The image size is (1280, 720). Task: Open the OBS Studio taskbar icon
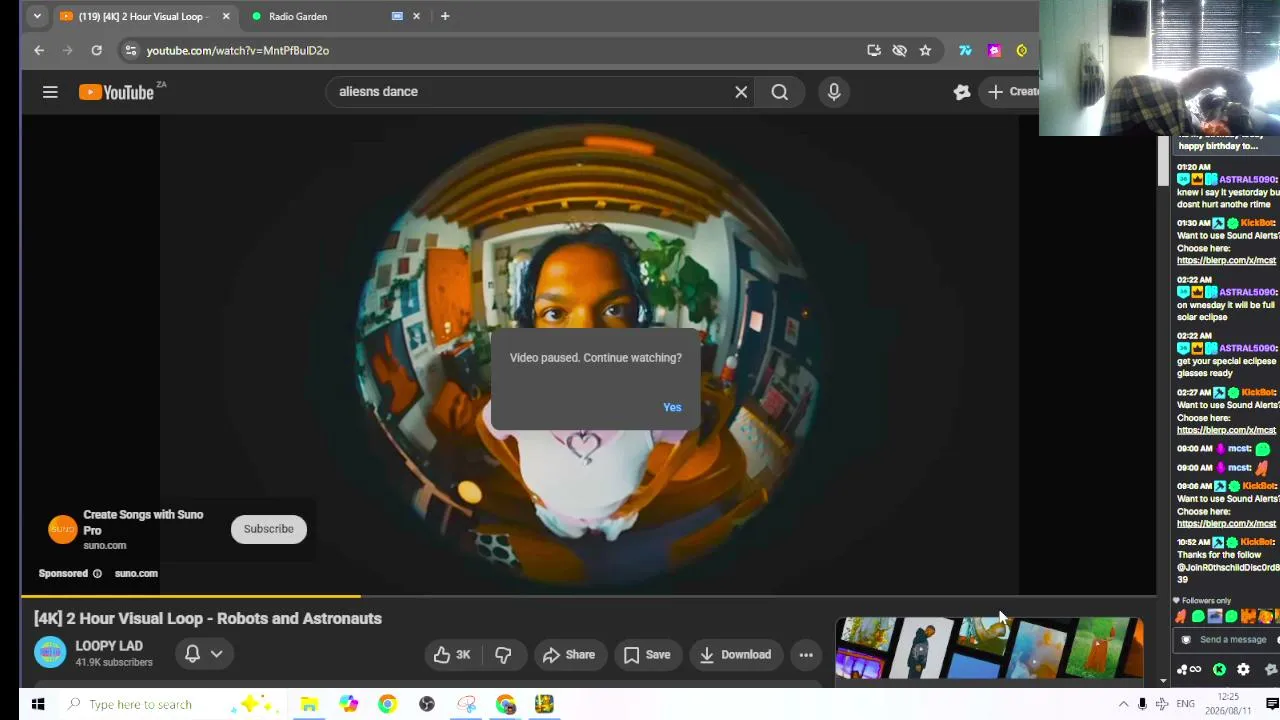click(427, 704)
